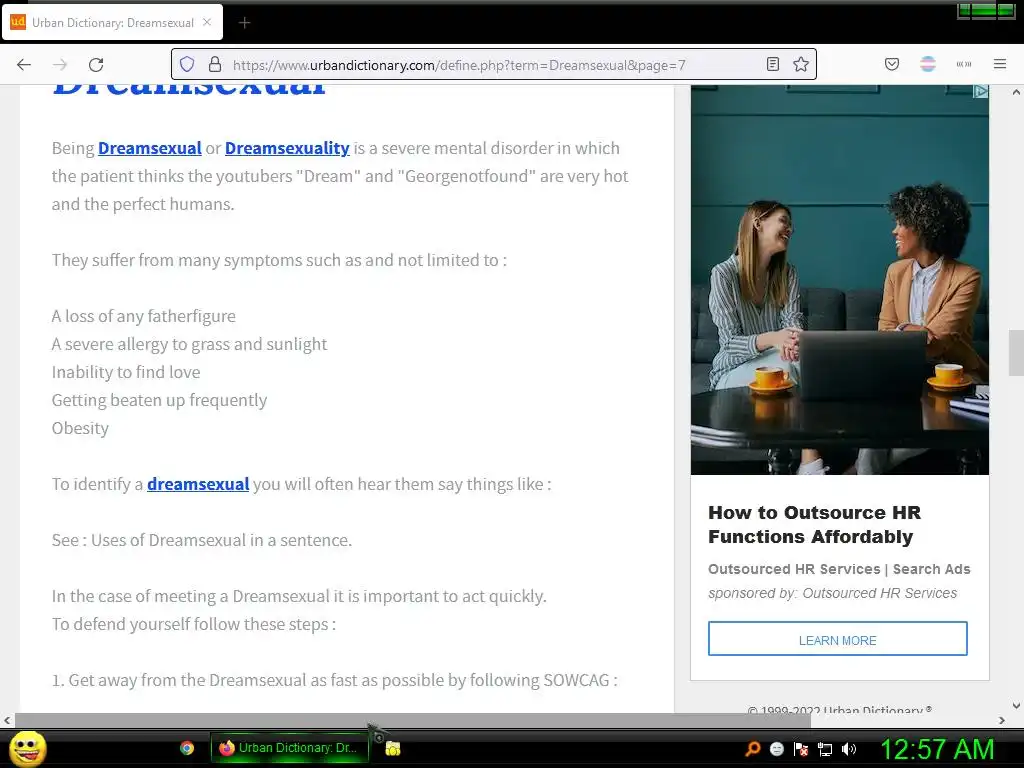Click 'Outsourced HR Services | Search Ads' text
The image size is (1024, 768).
click(x=839, y=569)
